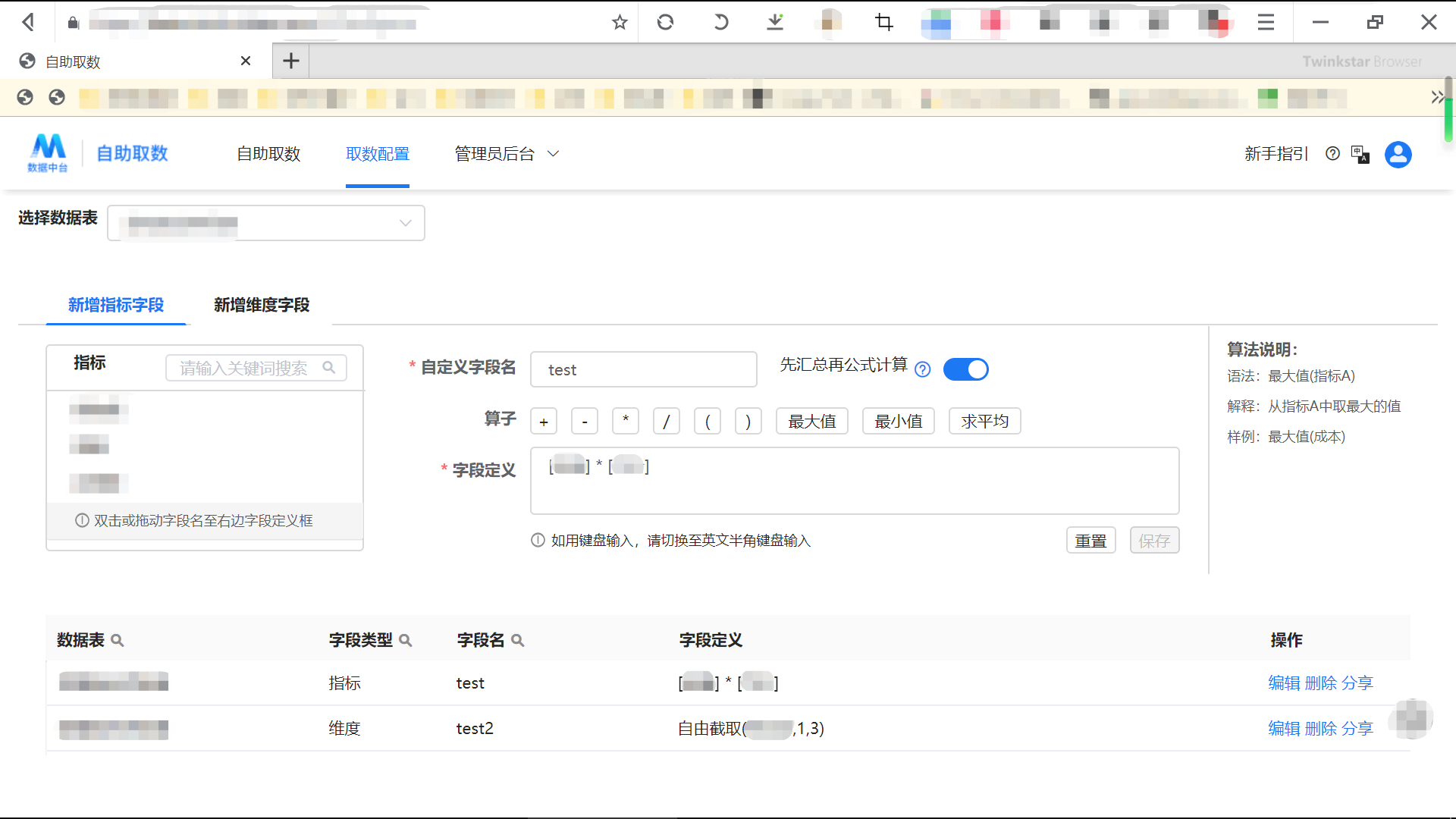The image size is (1456, 819).
Task: Expand the bookmarks bar overflow chevrons
Action: 1436,97
